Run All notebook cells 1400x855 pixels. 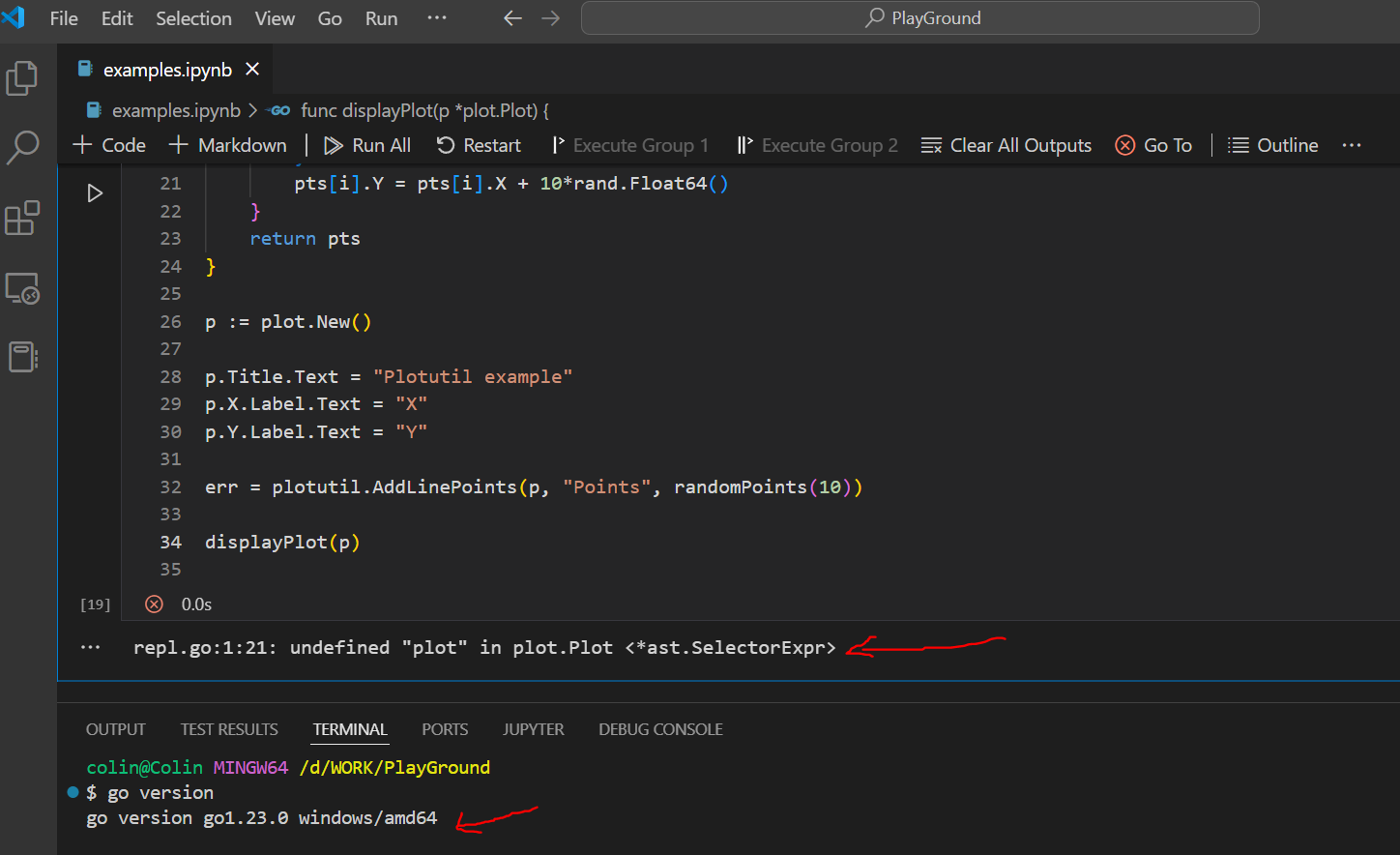point(367,145)
